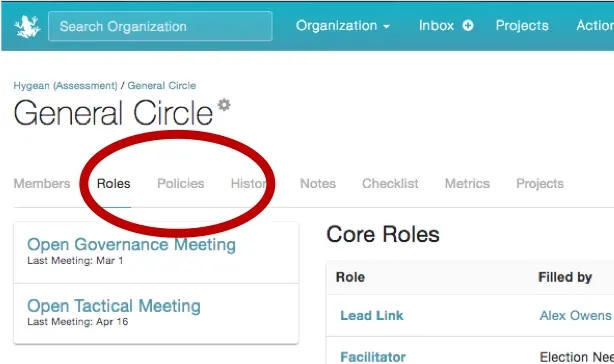Screen dimensions: 614x364
Task: Open the Checklist tab
Action: click(390, 184)
